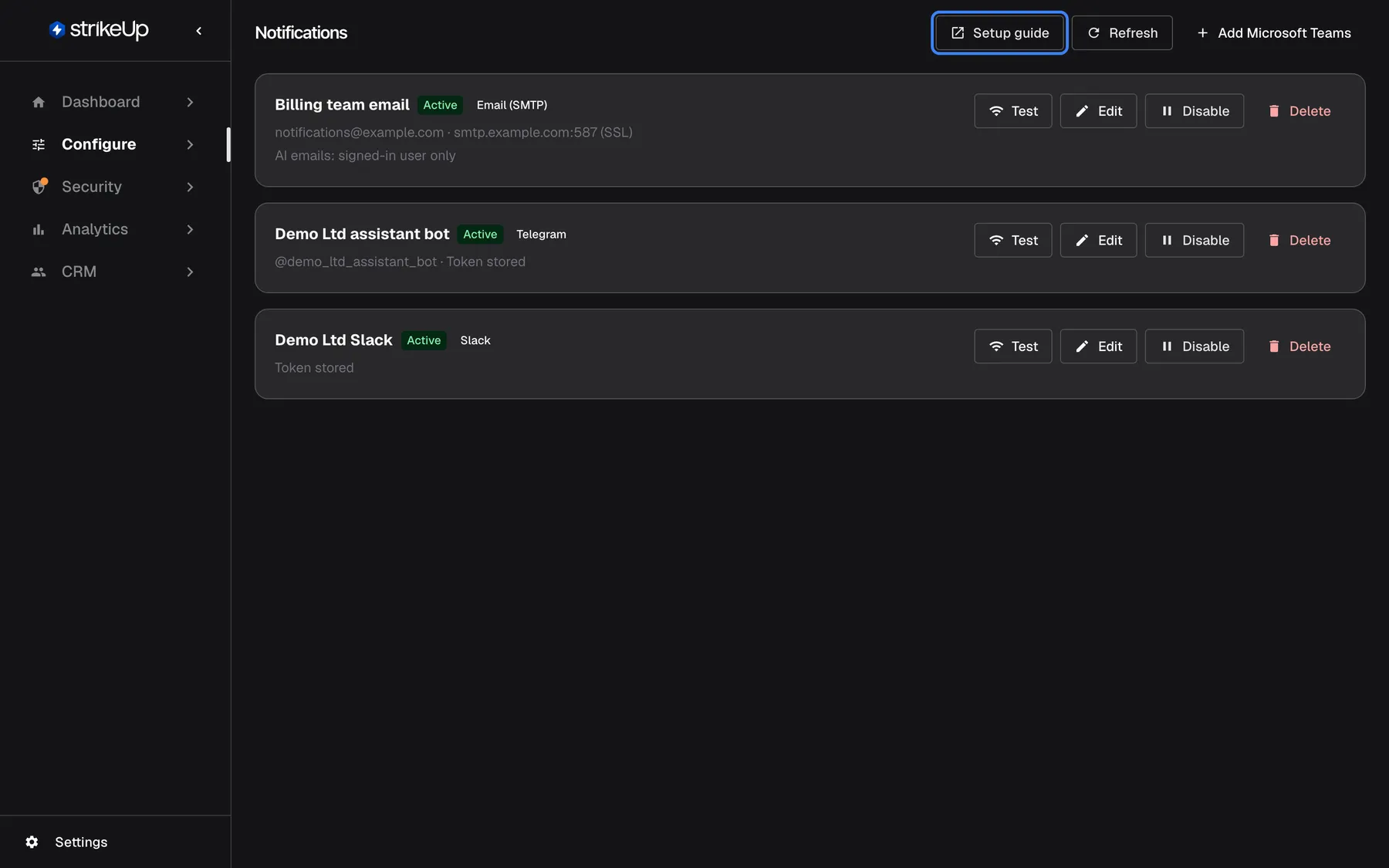Disable the Billing team email channel

click(x=1195, y=111)
